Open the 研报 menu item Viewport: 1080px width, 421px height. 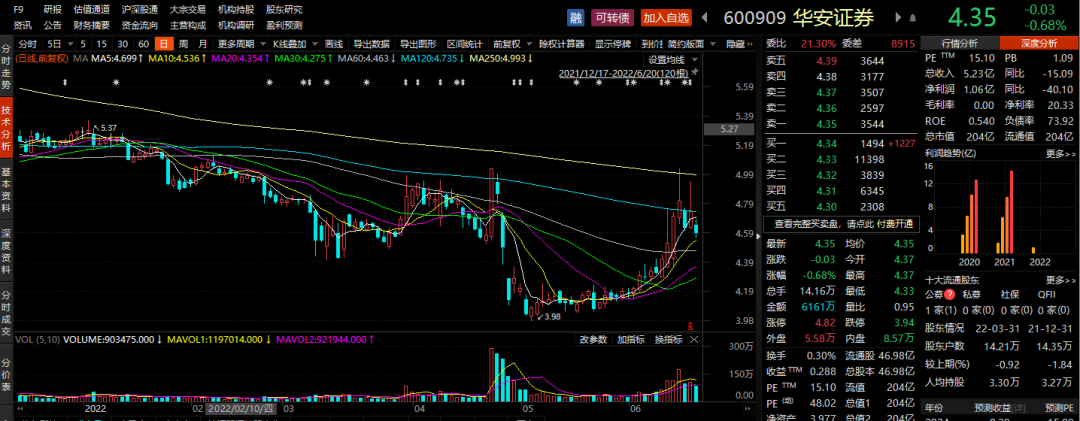52,10
